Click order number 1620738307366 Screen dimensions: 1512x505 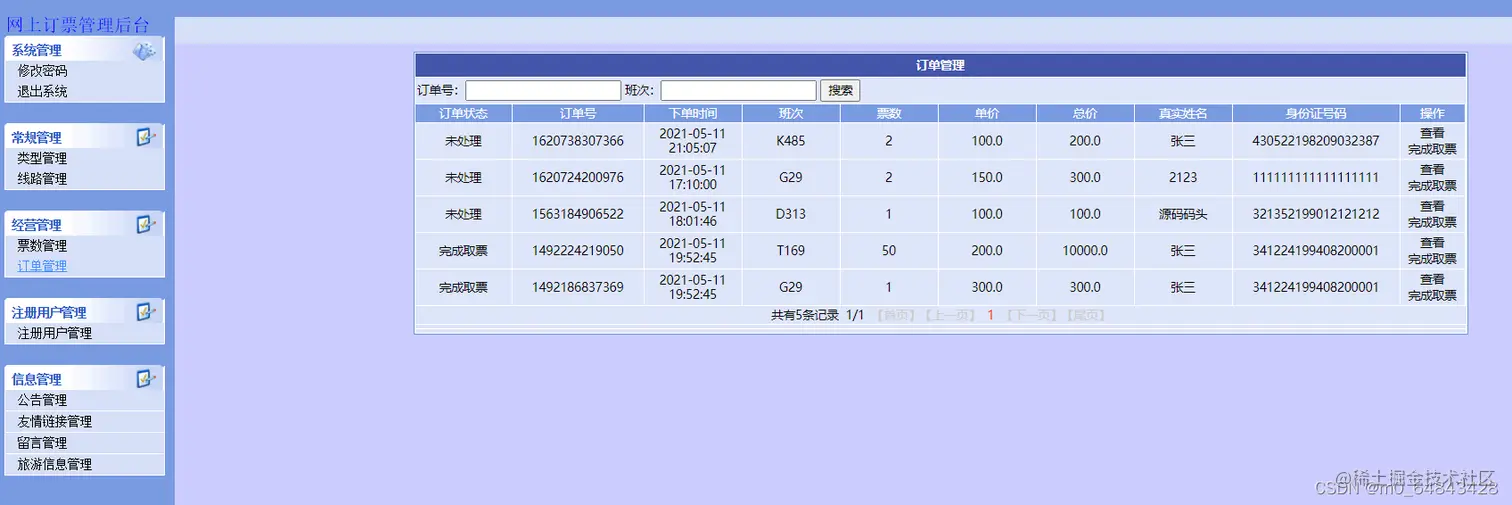point(578,141)
